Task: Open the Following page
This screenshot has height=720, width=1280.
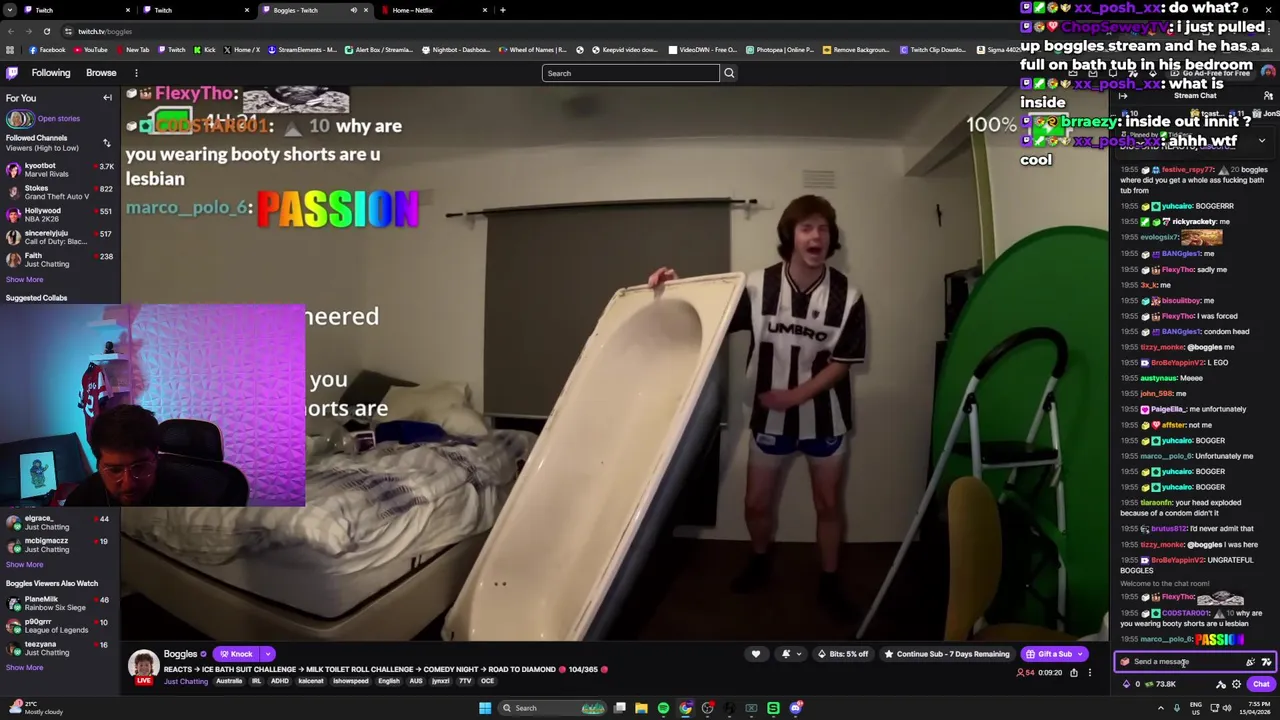Action: click(51, 73)
